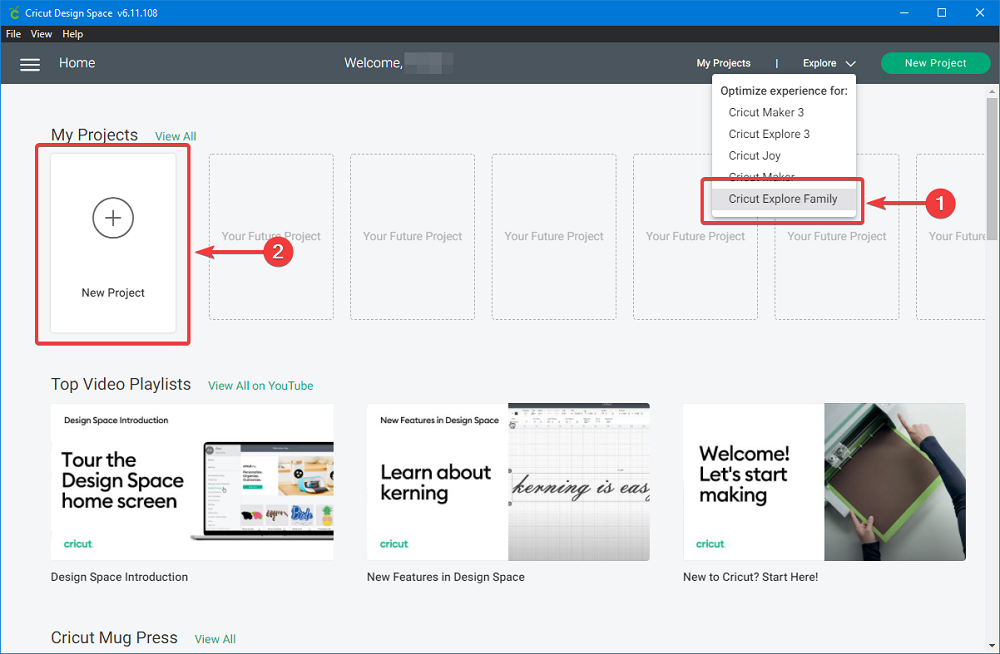Open My Projects in the header
This screenshot has height=654, width=1000.
tap(723, 63)
